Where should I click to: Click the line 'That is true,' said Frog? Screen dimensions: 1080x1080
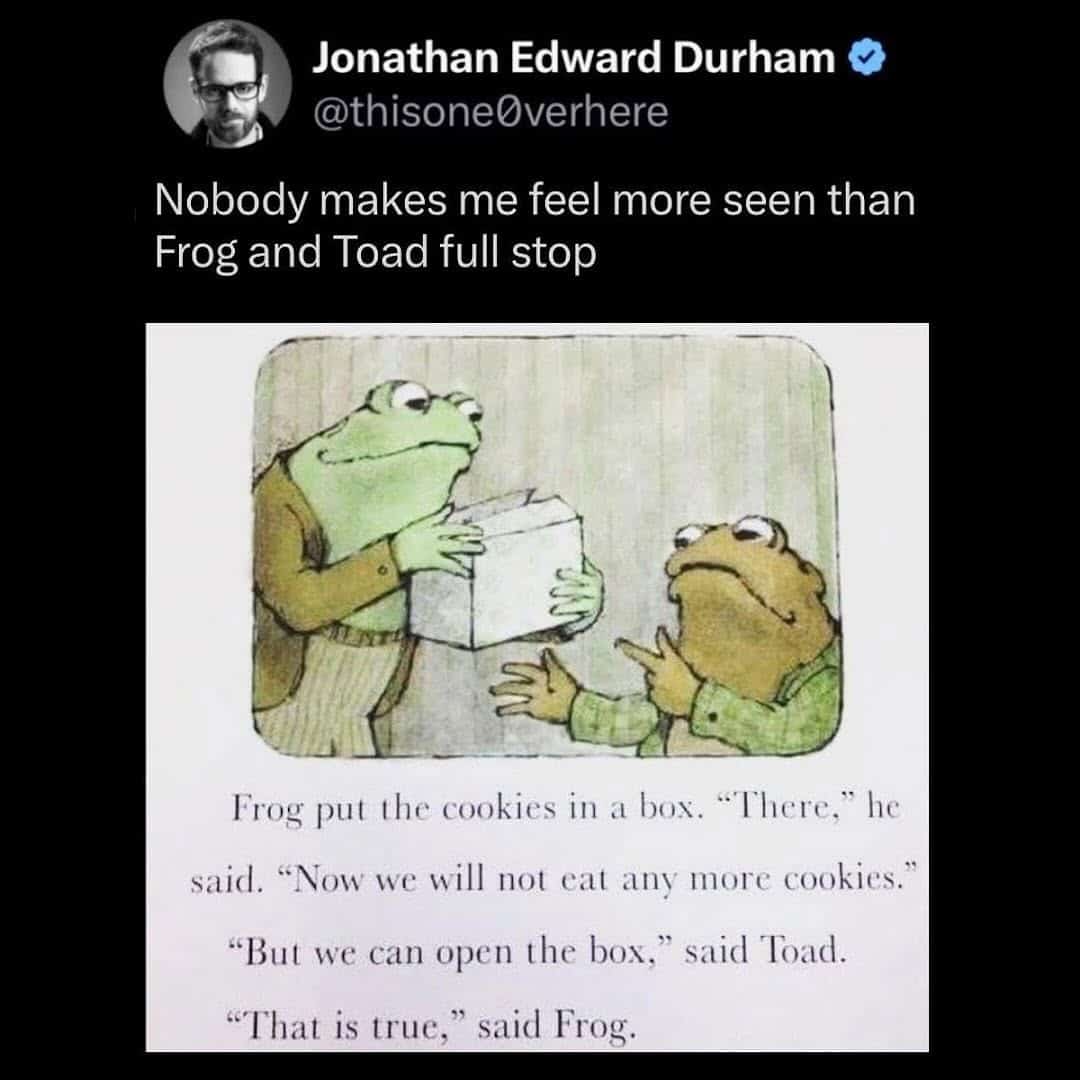[x=431, y=1025]
